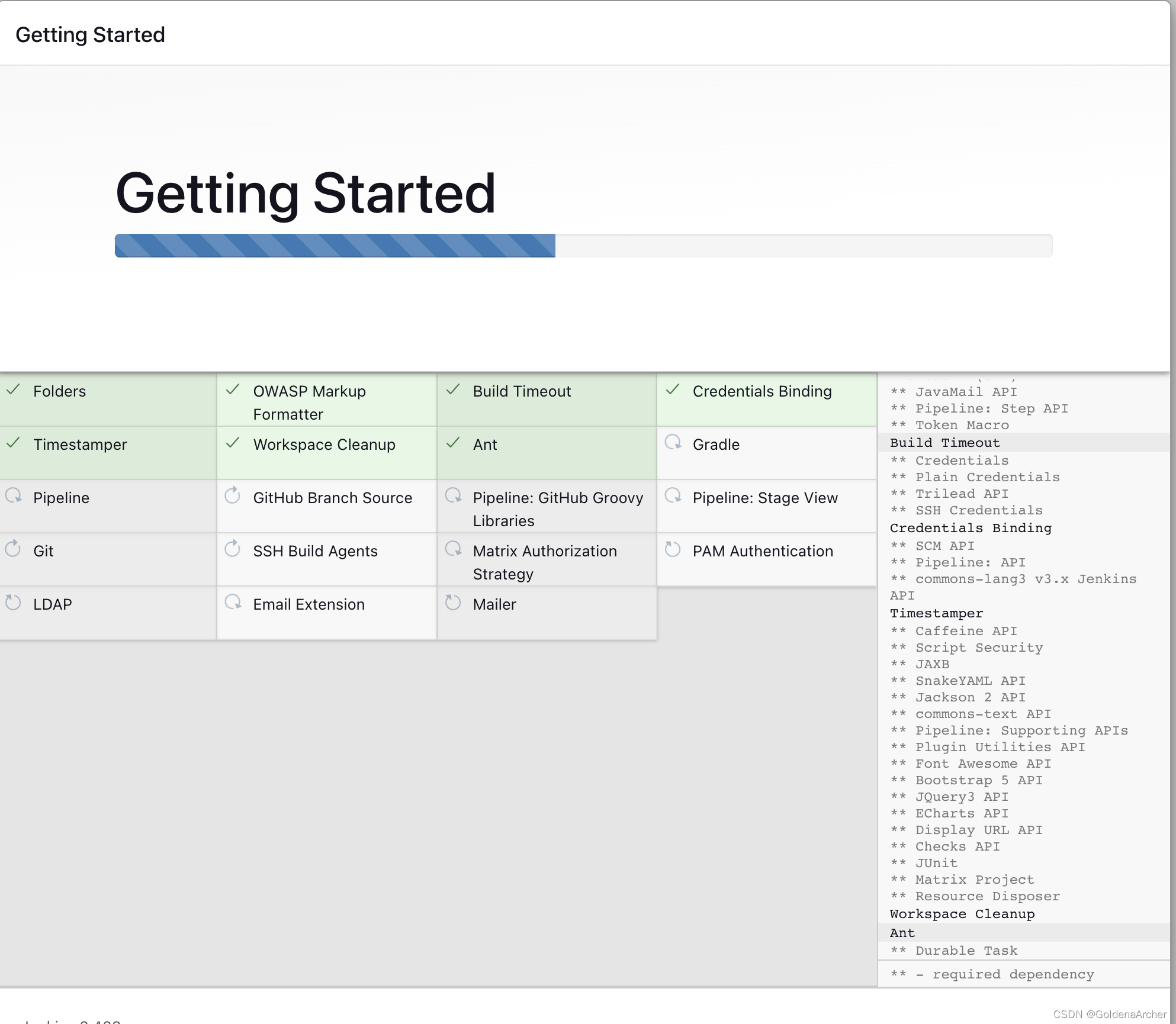Screen dimensions: 1176x1024
Task: Select the OWASP Markup Formatter label
Action: point(309,402)
